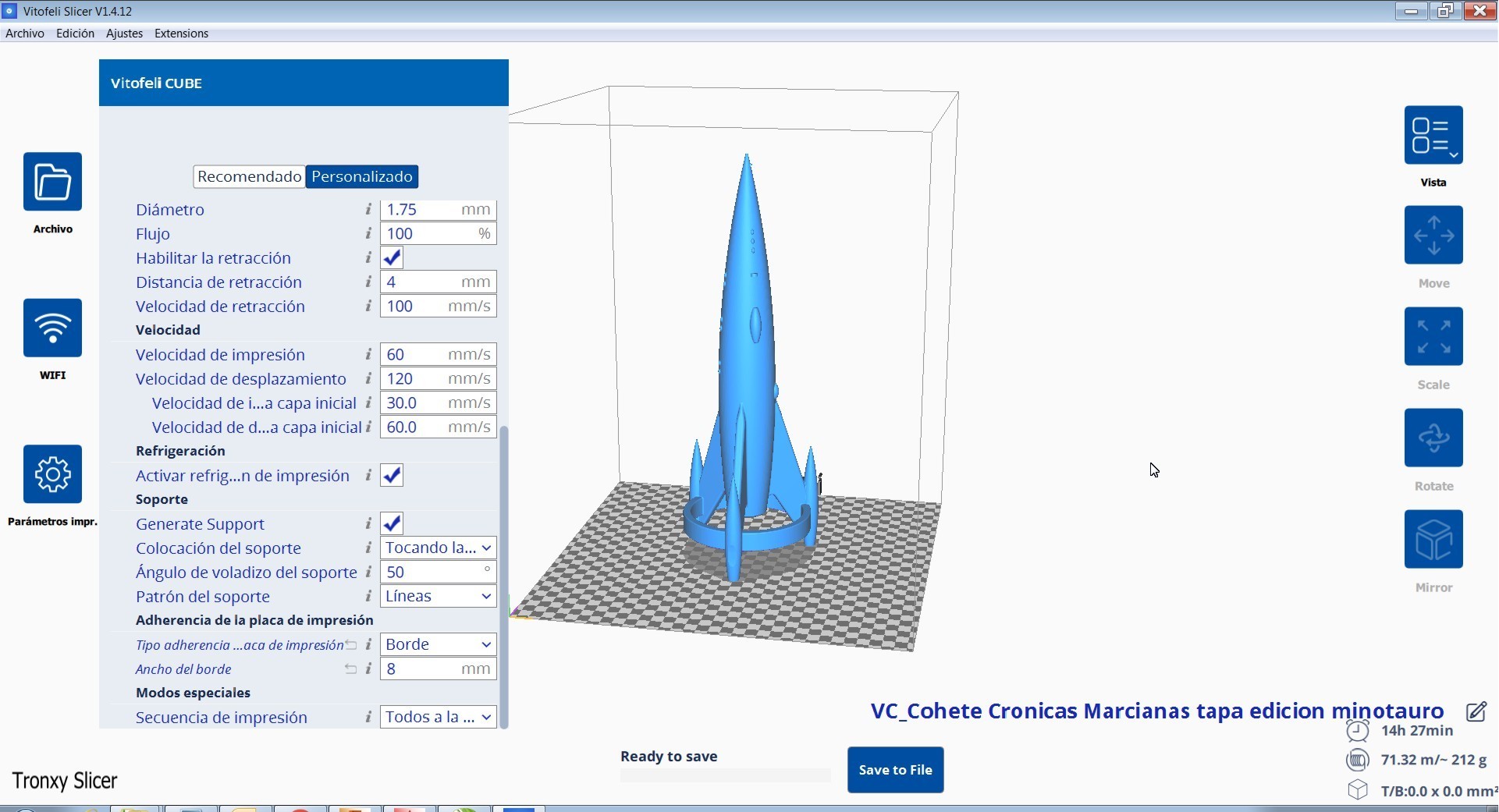The height and width of the screenshot is (812, 1499).
Task: Select the Move tool
Action: click(x=1433, y=236)
